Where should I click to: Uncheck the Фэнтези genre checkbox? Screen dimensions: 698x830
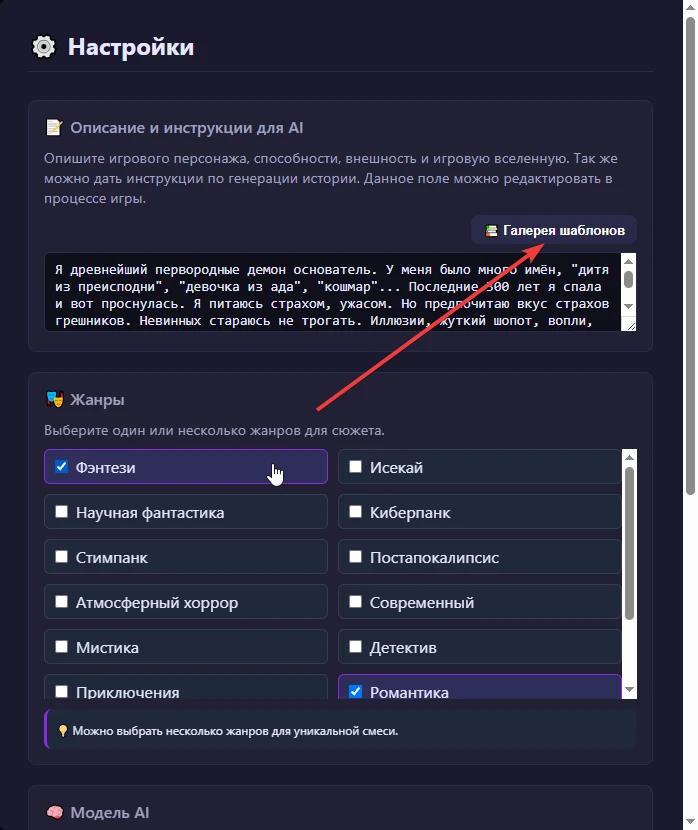tap(61, 466)
